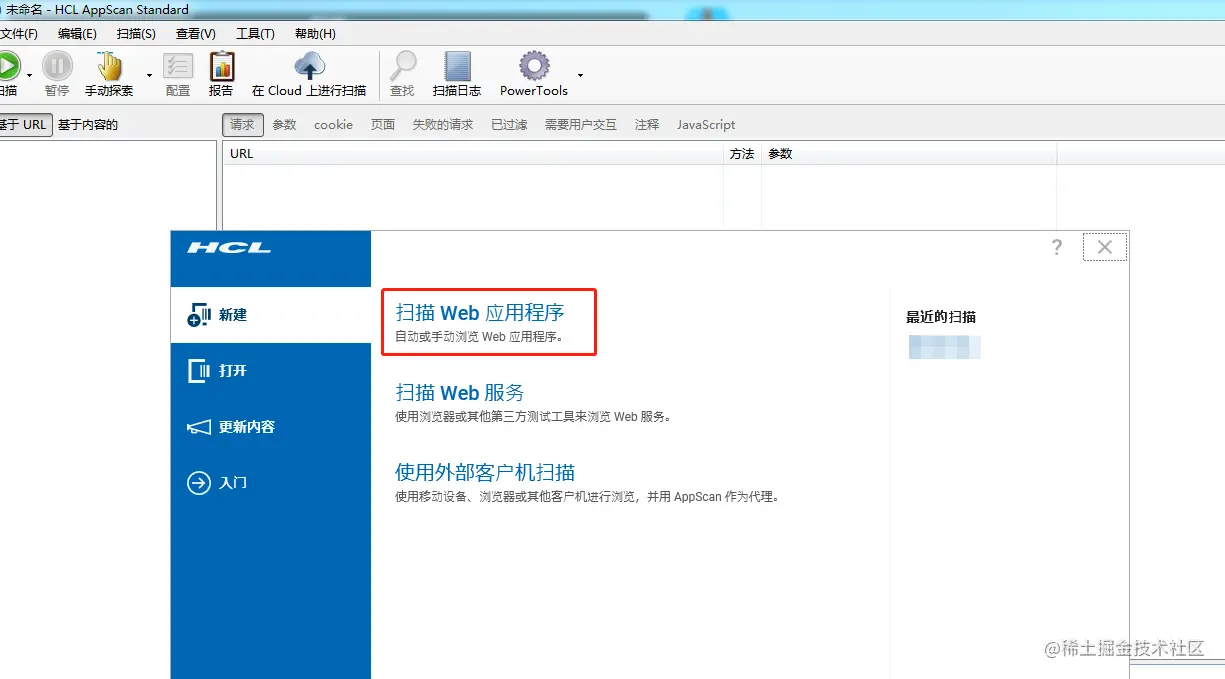This screenshot has width=1225, height=679.
Task: Click Scan in Cloud (在 Cloud 上进行扫描) icon
Action: [309, 66]
